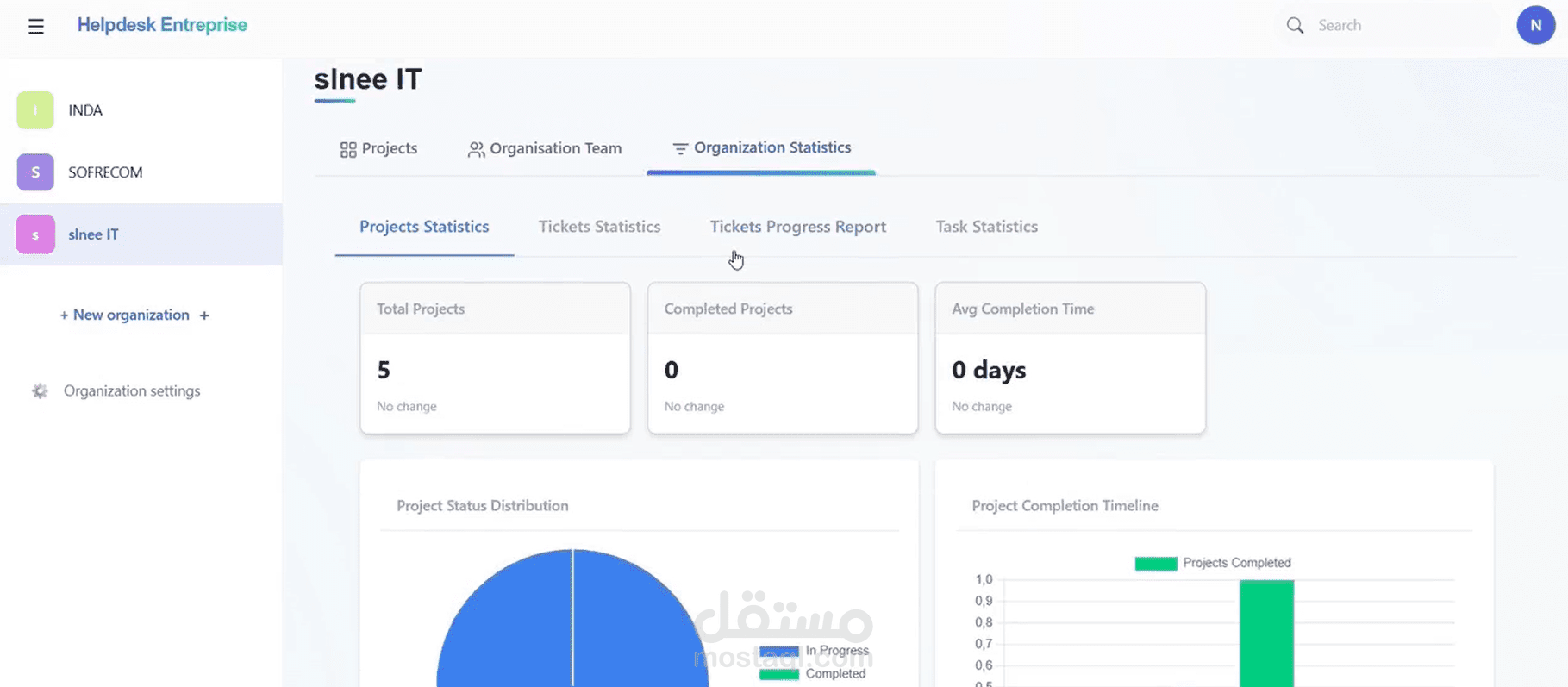1568x687 pixels.
Task: Click the Organization settings gear icon
Action: (40, 391)
